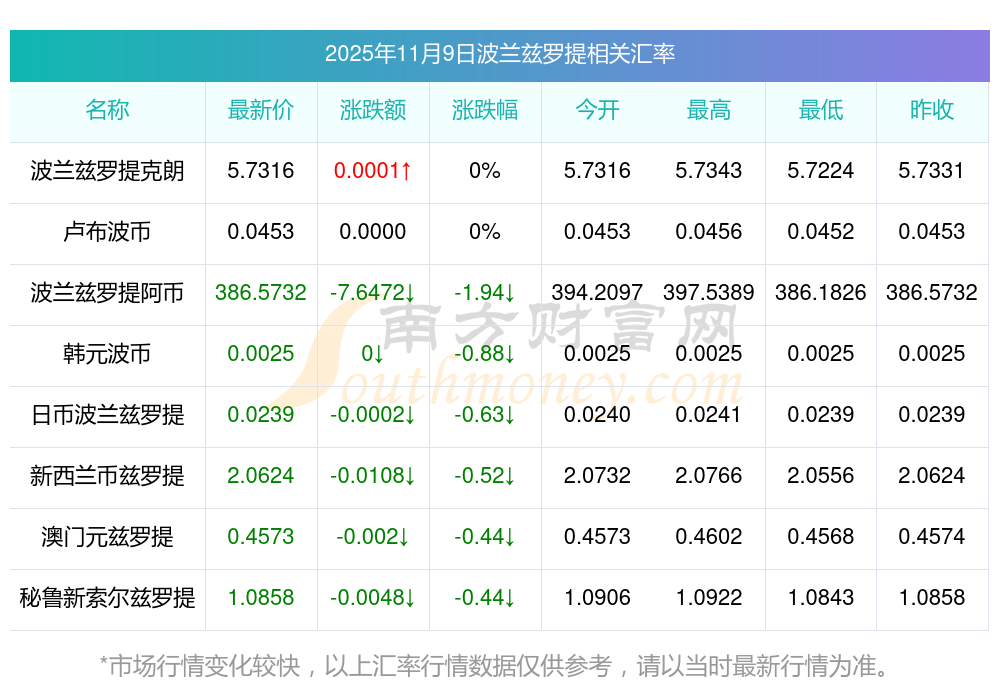Click the '涨跌幅' column header
The image size is (1000, 697).
[x=485, y=110]
